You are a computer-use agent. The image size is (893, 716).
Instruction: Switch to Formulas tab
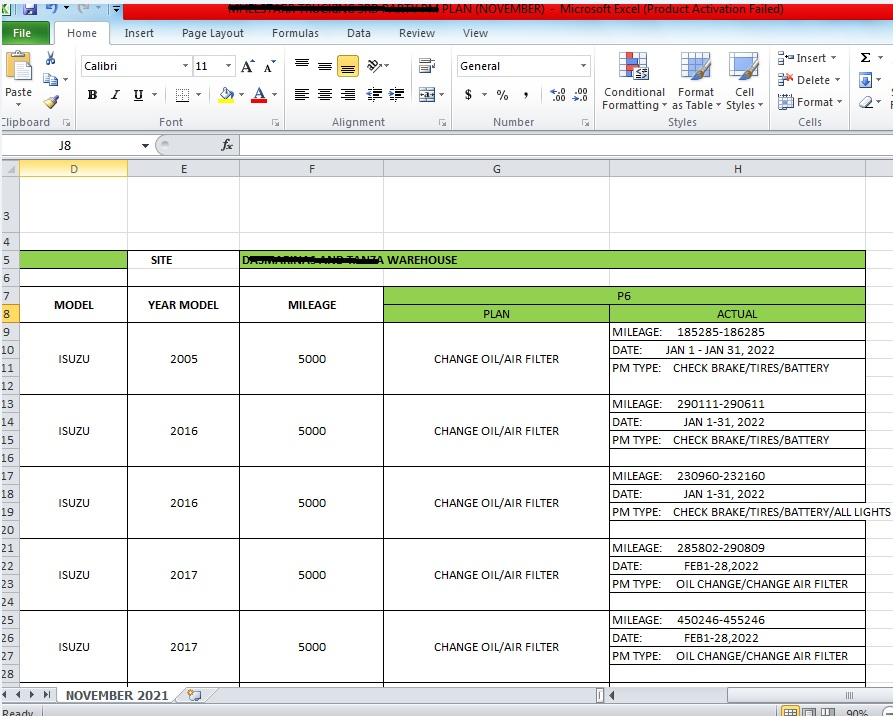pos(295,33)
